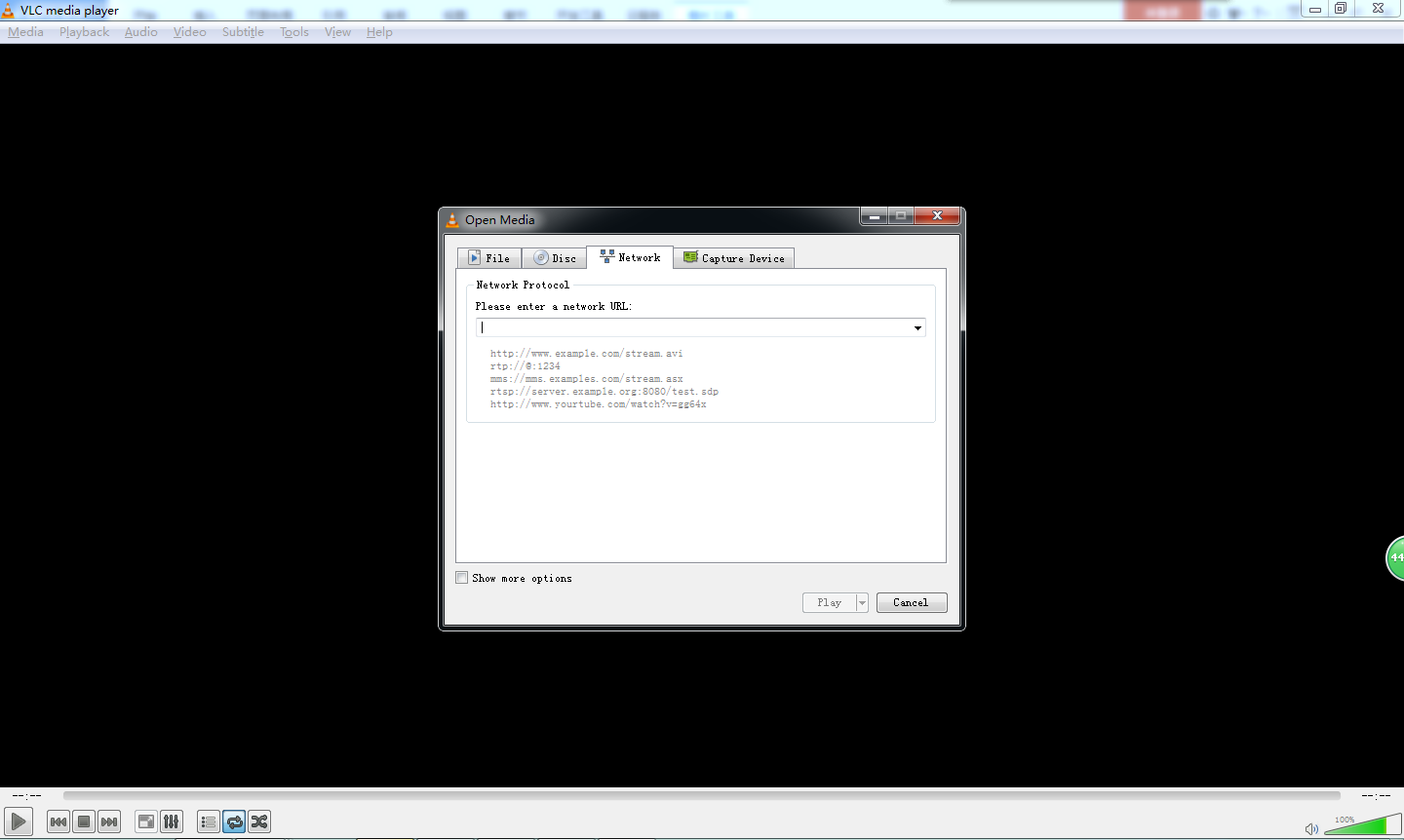Click the Previous media button
Image resolution: width=1404 pixels, height=840 pixels.
point(58,821)
